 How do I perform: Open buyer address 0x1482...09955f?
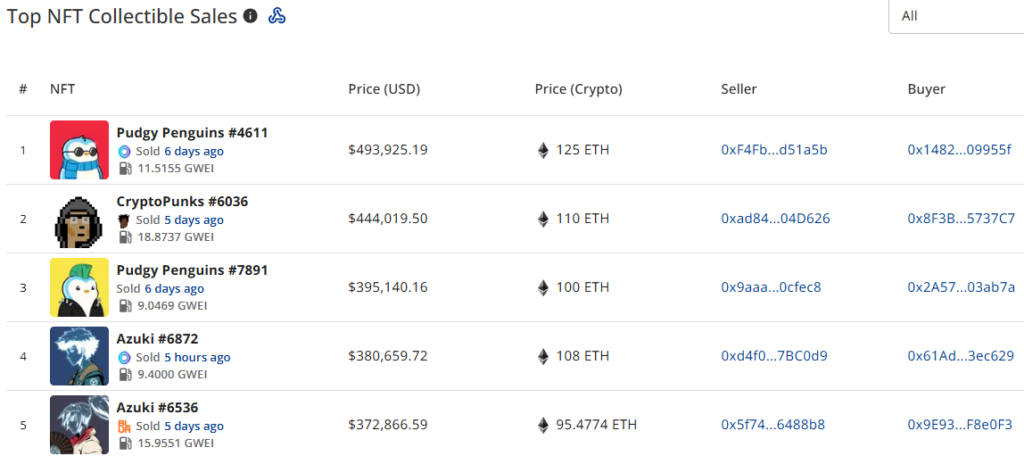(959, 150)
